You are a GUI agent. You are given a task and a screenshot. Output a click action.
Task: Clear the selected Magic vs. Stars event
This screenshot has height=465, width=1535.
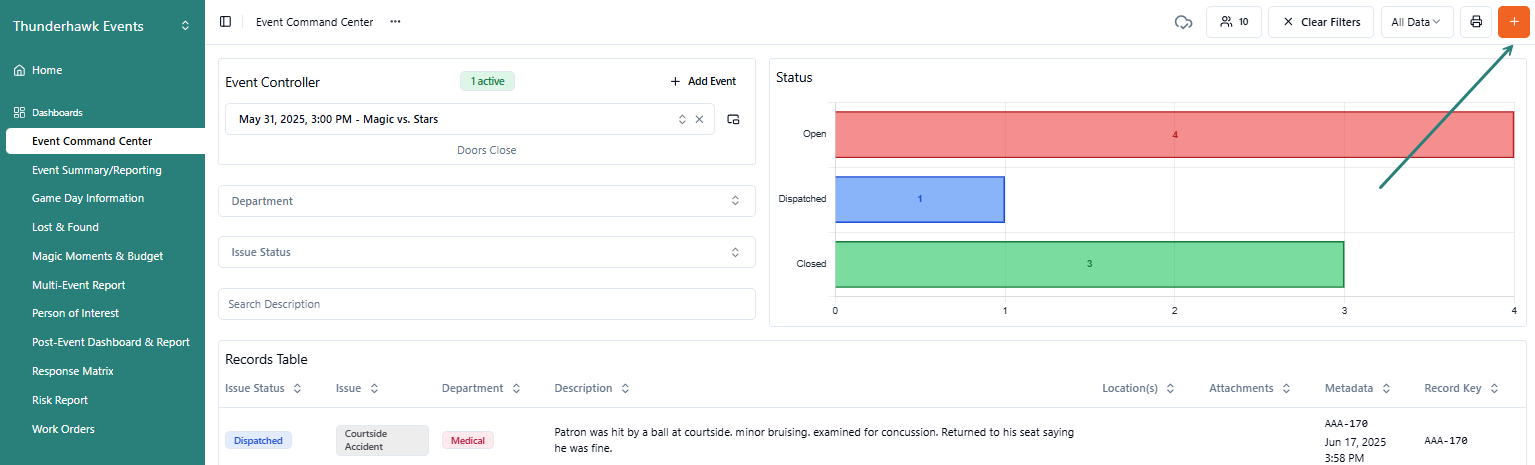[700, 119]
